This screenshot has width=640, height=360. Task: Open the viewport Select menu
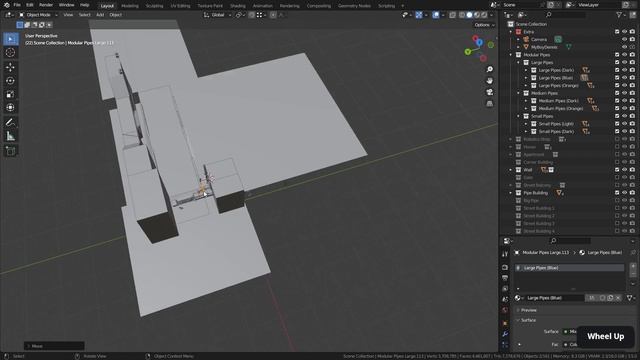point(84,15)
